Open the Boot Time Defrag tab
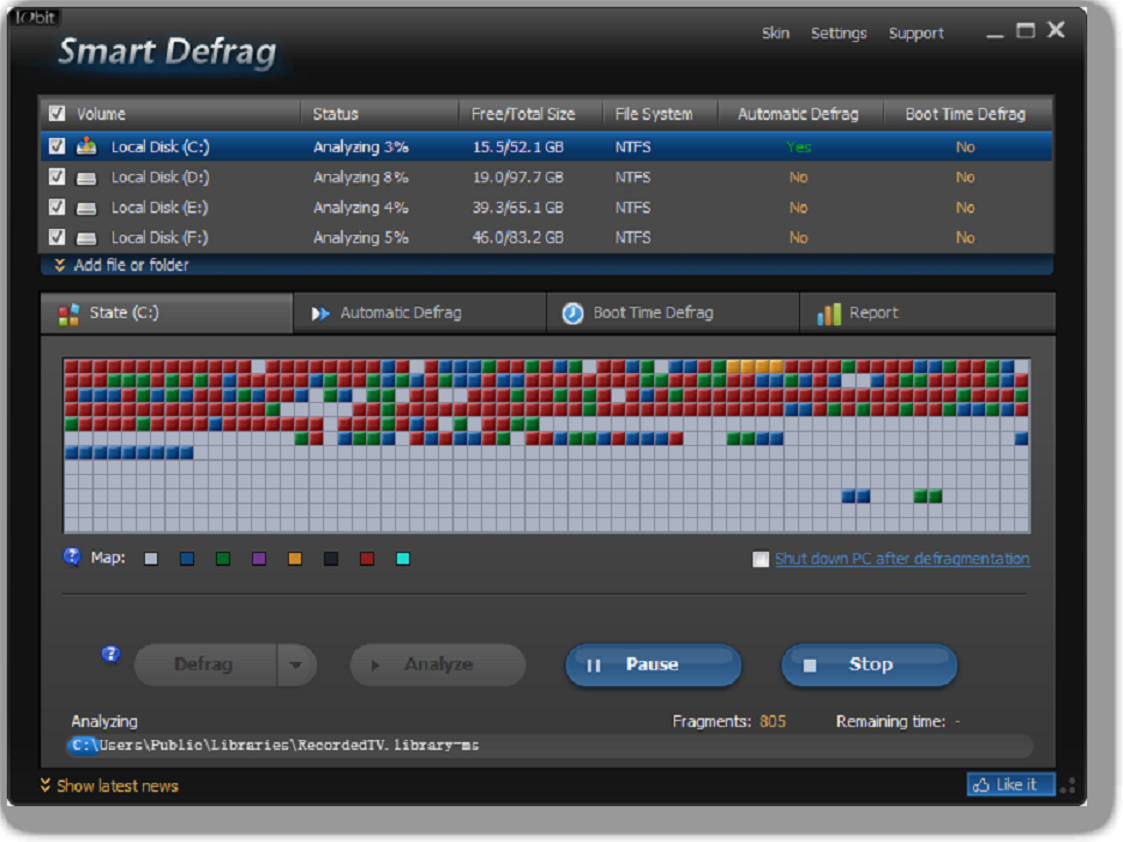This screenshot has height=842, width=1123. click(673, 313)
